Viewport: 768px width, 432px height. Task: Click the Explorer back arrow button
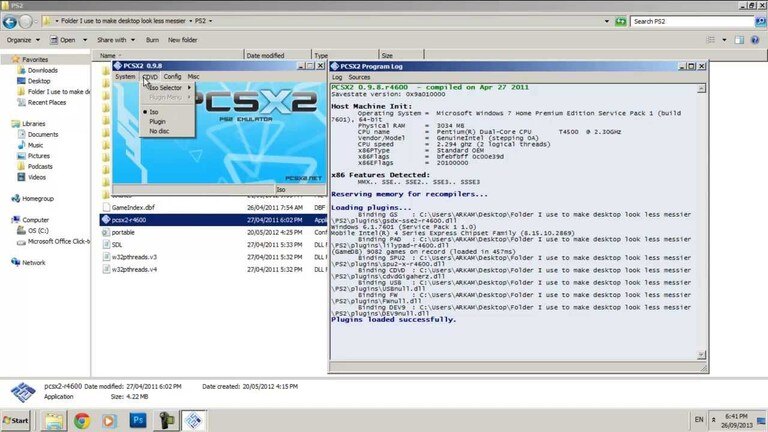click(x=11, y=20)
